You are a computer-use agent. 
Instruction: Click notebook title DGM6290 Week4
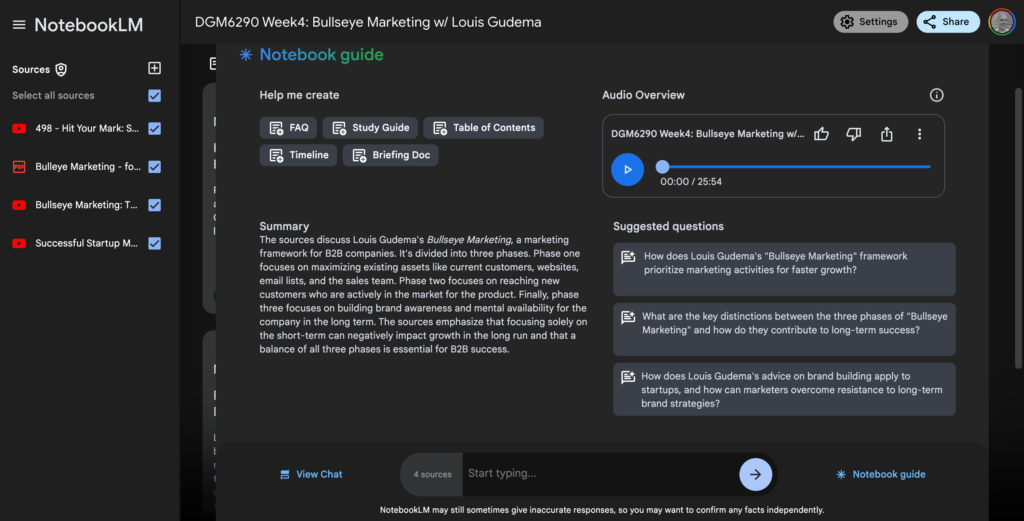pyautogui.click(x=368, y=22)
